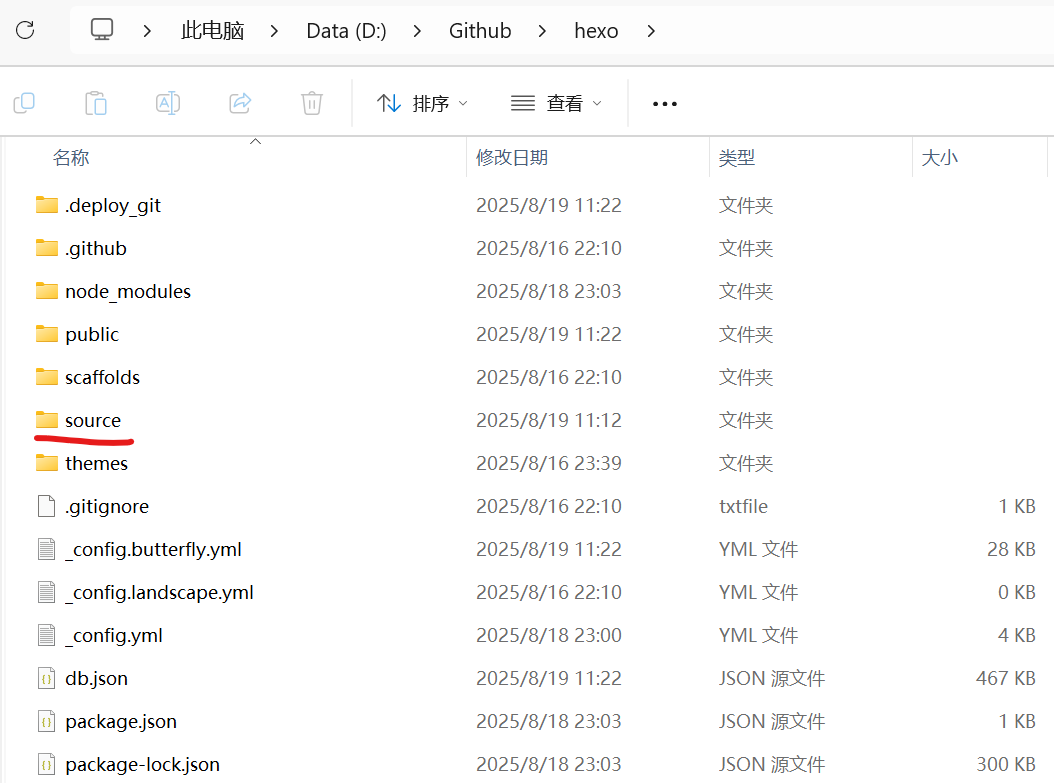Select the _config.butterfly.yml file
Screen dimensions: 1054x783
point(153,549)
